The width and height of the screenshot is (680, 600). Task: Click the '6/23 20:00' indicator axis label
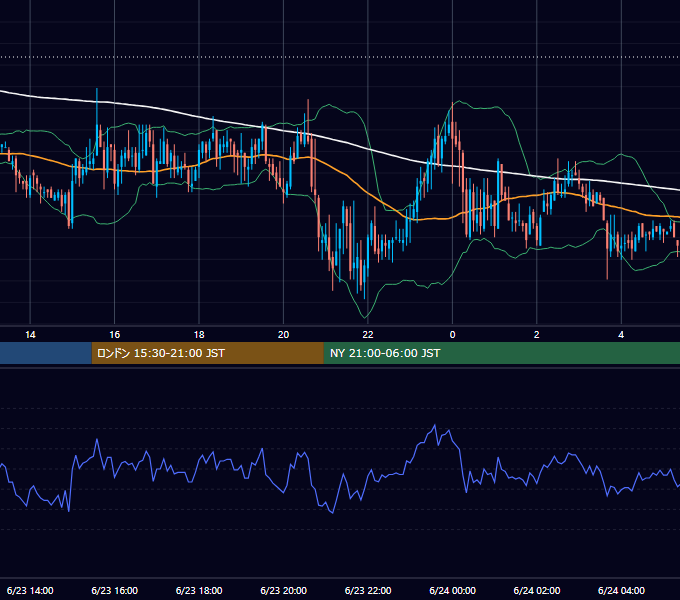[283, 590]
